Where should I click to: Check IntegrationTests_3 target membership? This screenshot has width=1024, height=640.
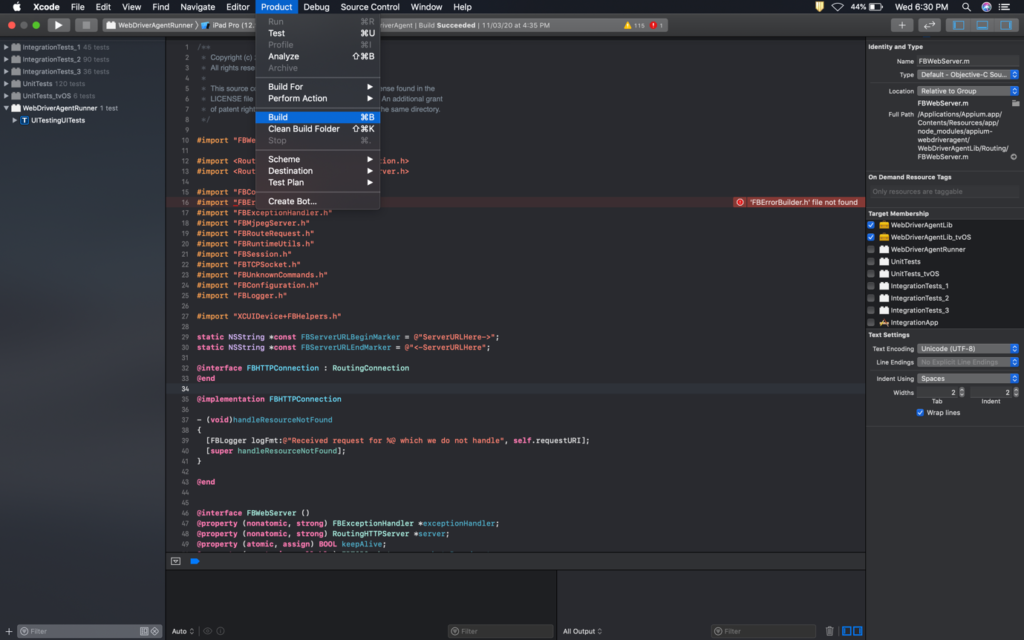[871, 310]
